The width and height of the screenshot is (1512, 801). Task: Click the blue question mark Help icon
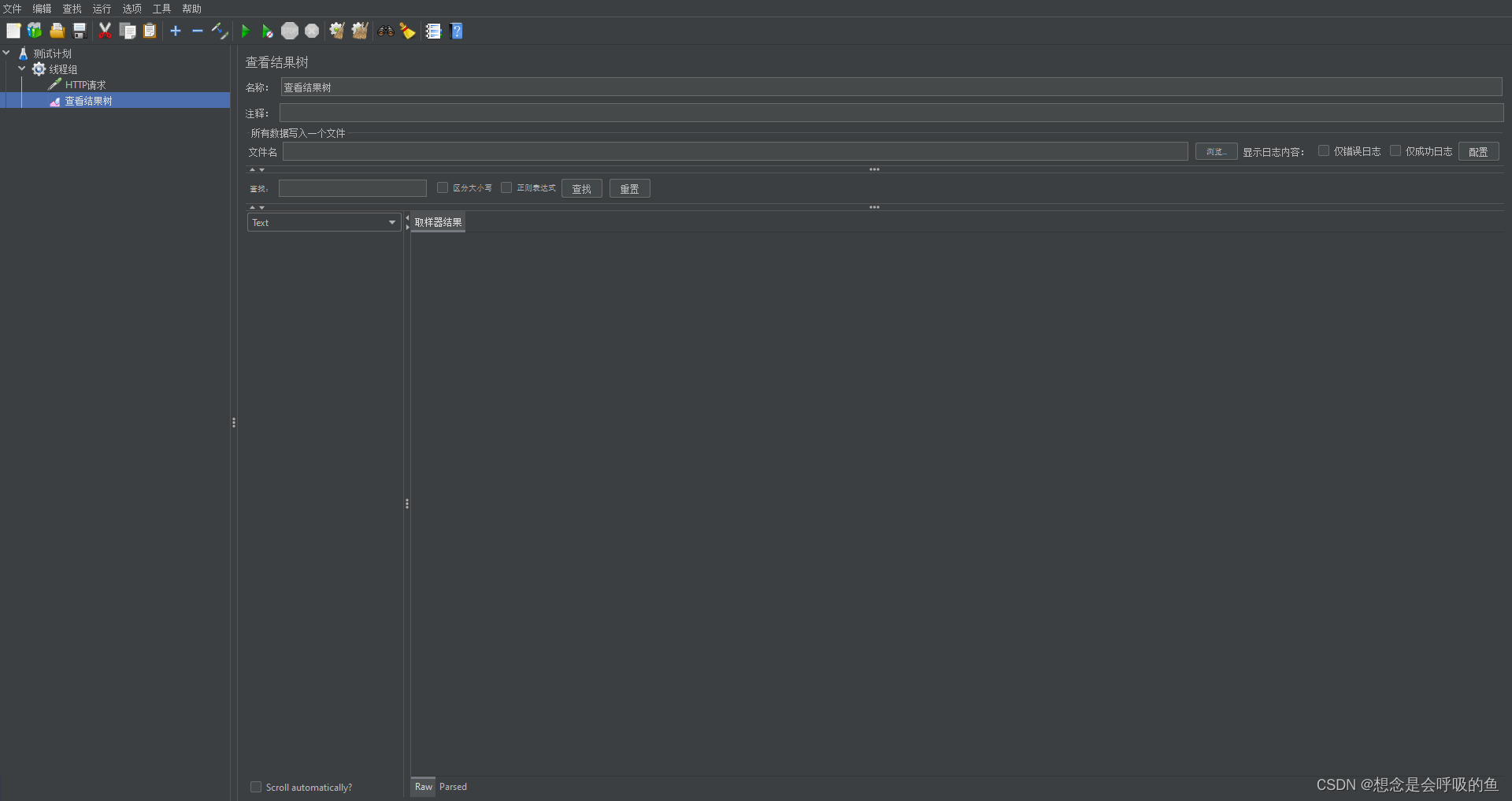click(x=456, y=31)
